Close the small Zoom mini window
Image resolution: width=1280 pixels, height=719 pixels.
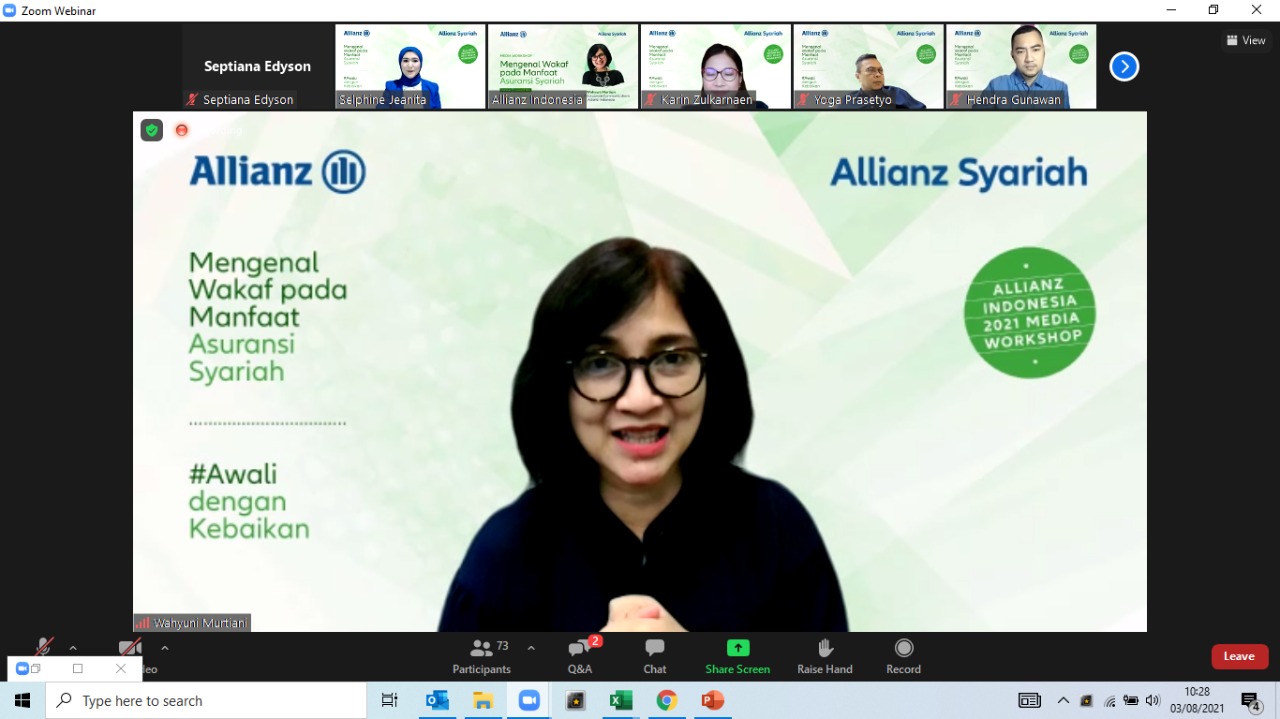pyautogui.click(x=121, y=669)
